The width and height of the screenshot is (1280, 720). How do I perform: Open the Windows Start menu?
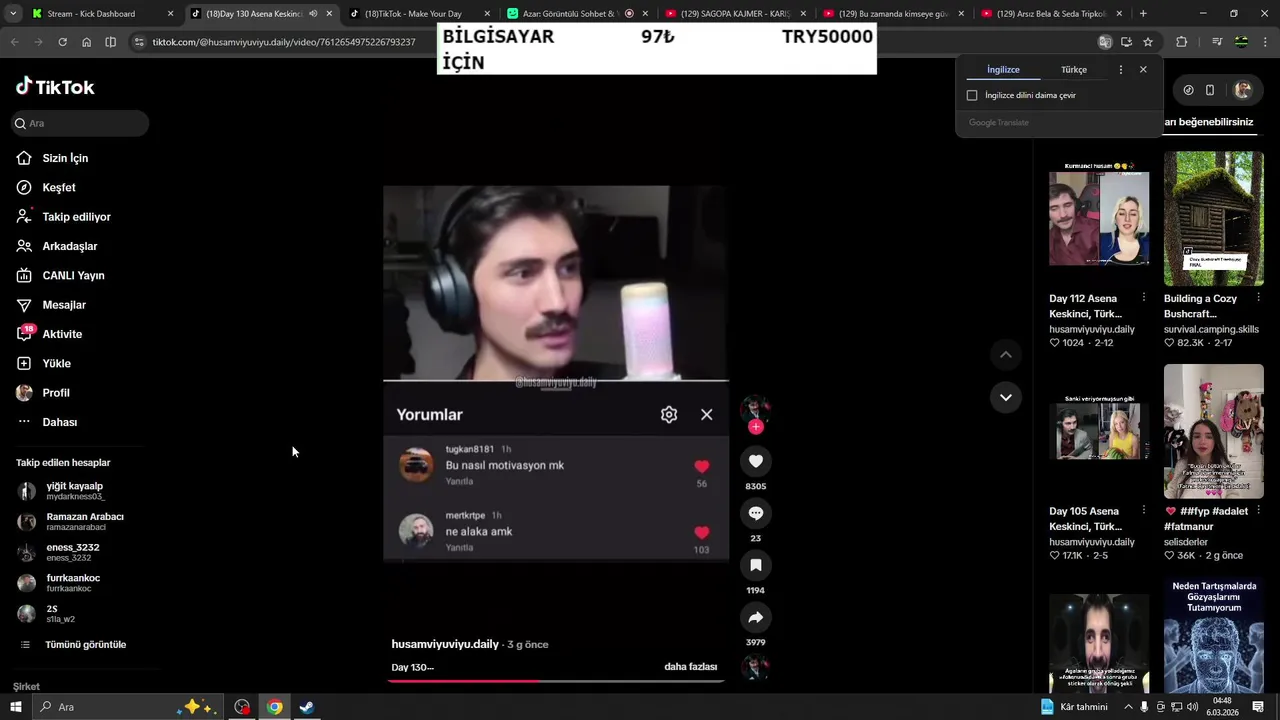[x=16, y=707]
